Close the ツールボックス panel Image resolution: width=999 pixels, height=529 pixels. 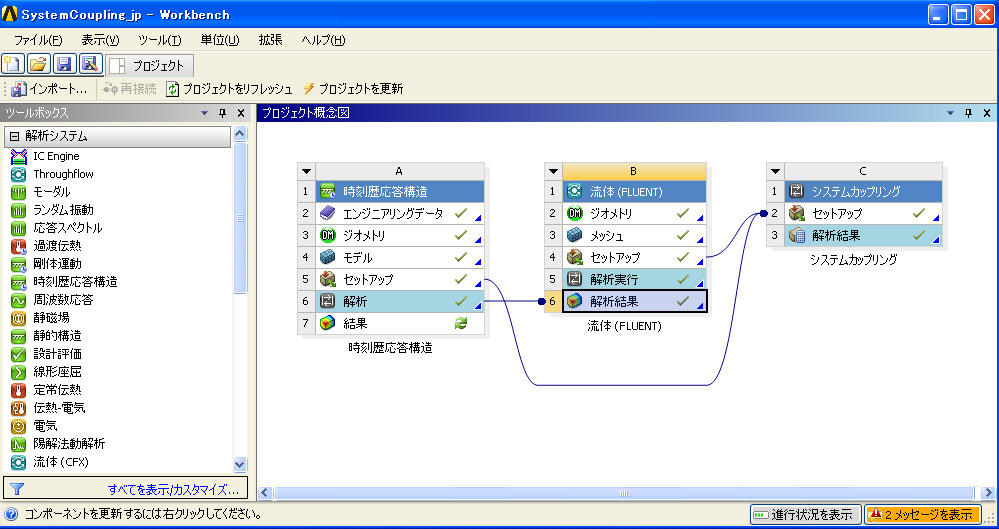(241, 113)
